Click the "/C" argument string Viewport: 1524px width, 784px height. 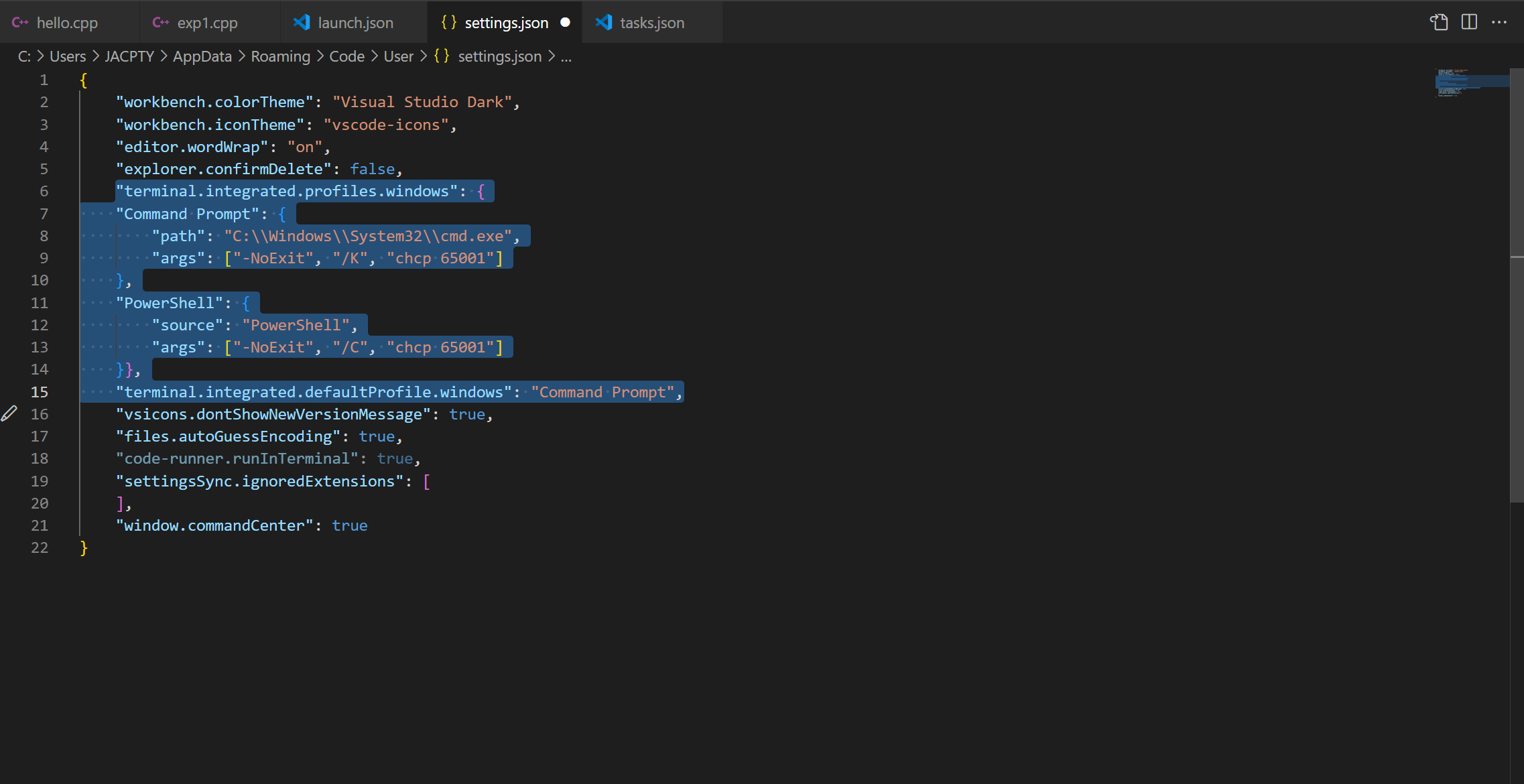click(350, 347)
